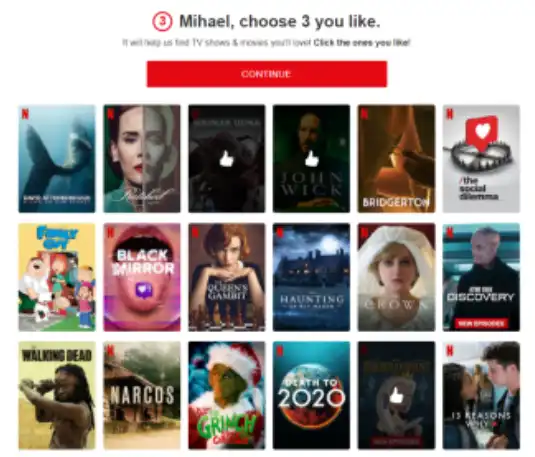Pick the Narcos poster

pos(142,395)
